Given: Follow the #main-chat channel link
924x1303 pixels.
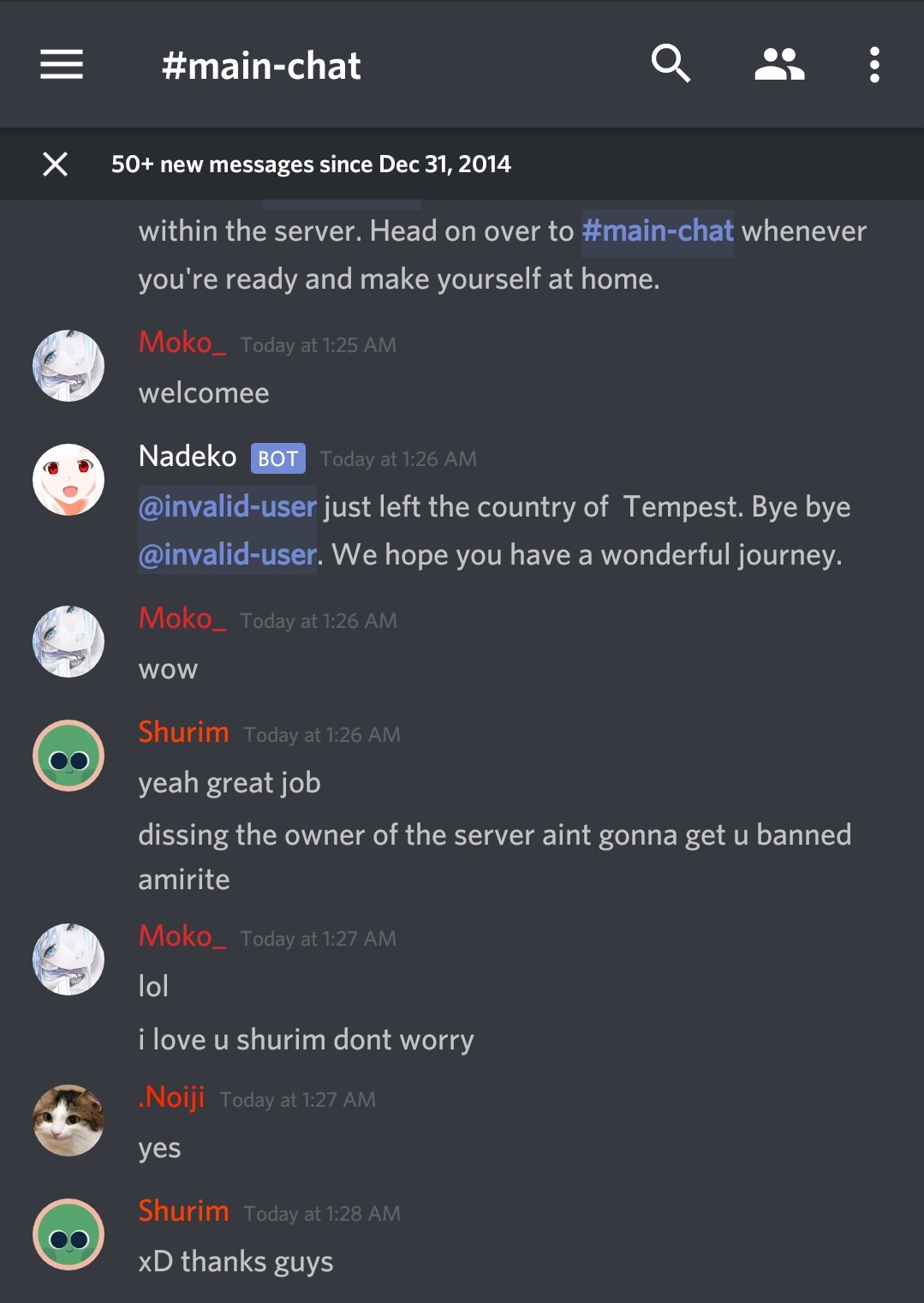Looking at the screenshot, I should (x=658, y=230).
